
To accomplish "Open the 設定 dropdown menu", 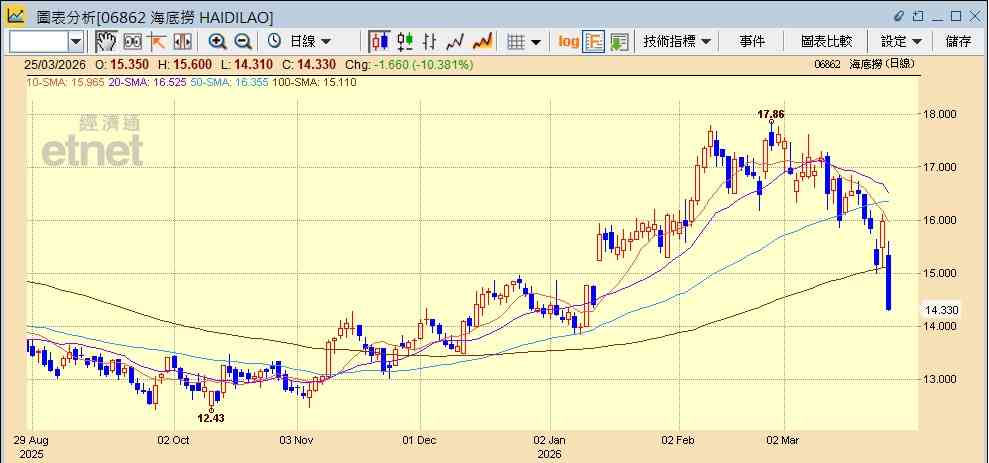I will tap(901, 42).
